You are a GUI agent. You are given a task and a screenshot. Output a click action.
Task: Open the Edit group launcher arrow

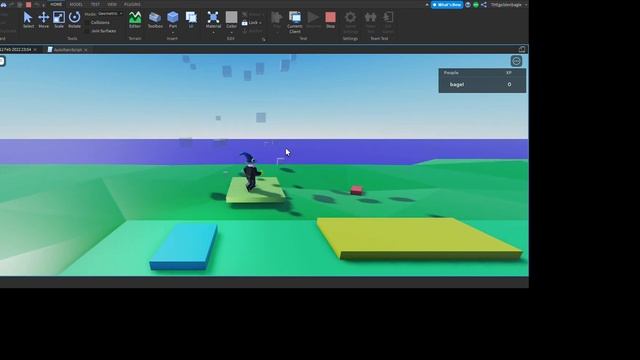(x=264, y=40)
